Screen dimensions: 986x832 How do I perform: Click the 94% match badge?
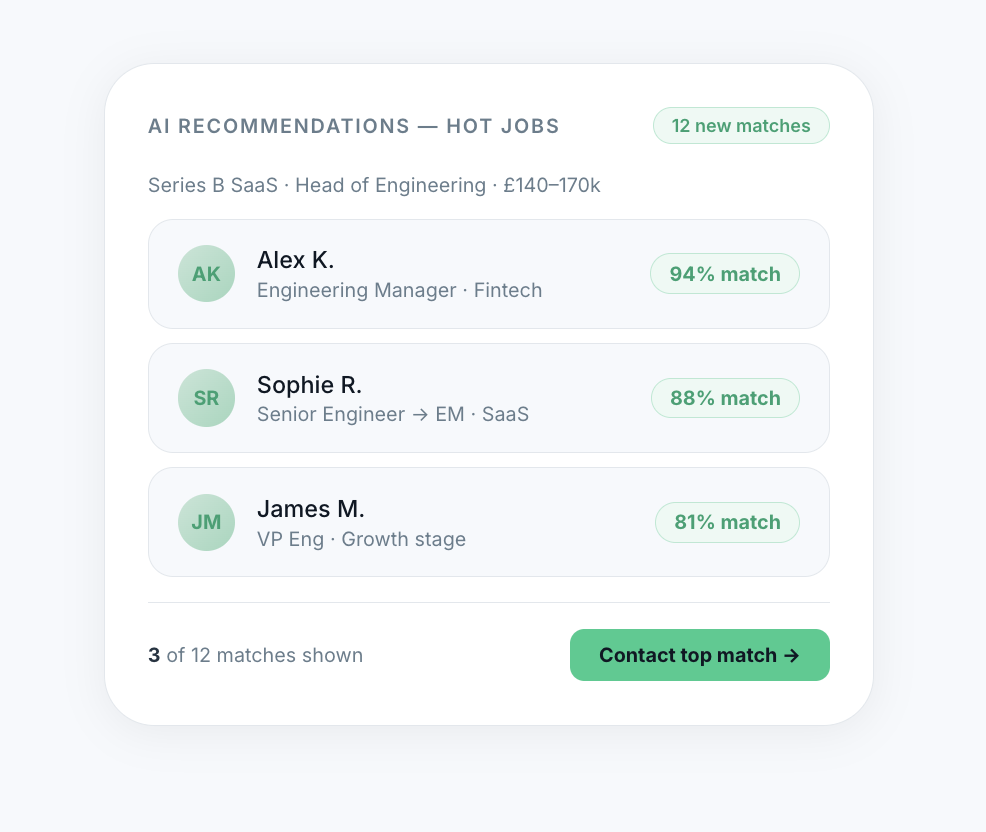click(x=724, y=274)
